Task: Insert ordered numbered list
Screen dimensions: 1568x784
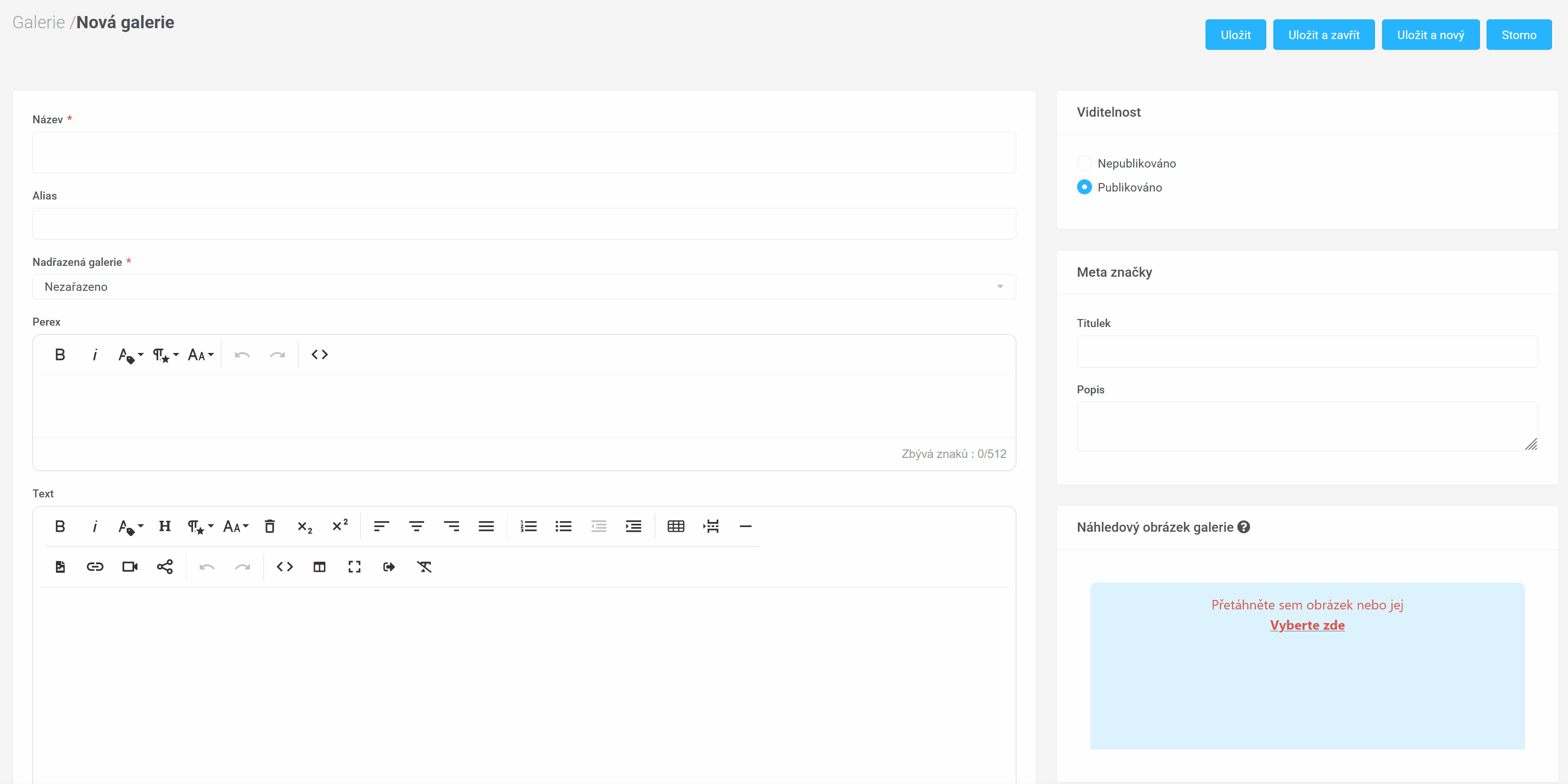Action: coord(528,527)
